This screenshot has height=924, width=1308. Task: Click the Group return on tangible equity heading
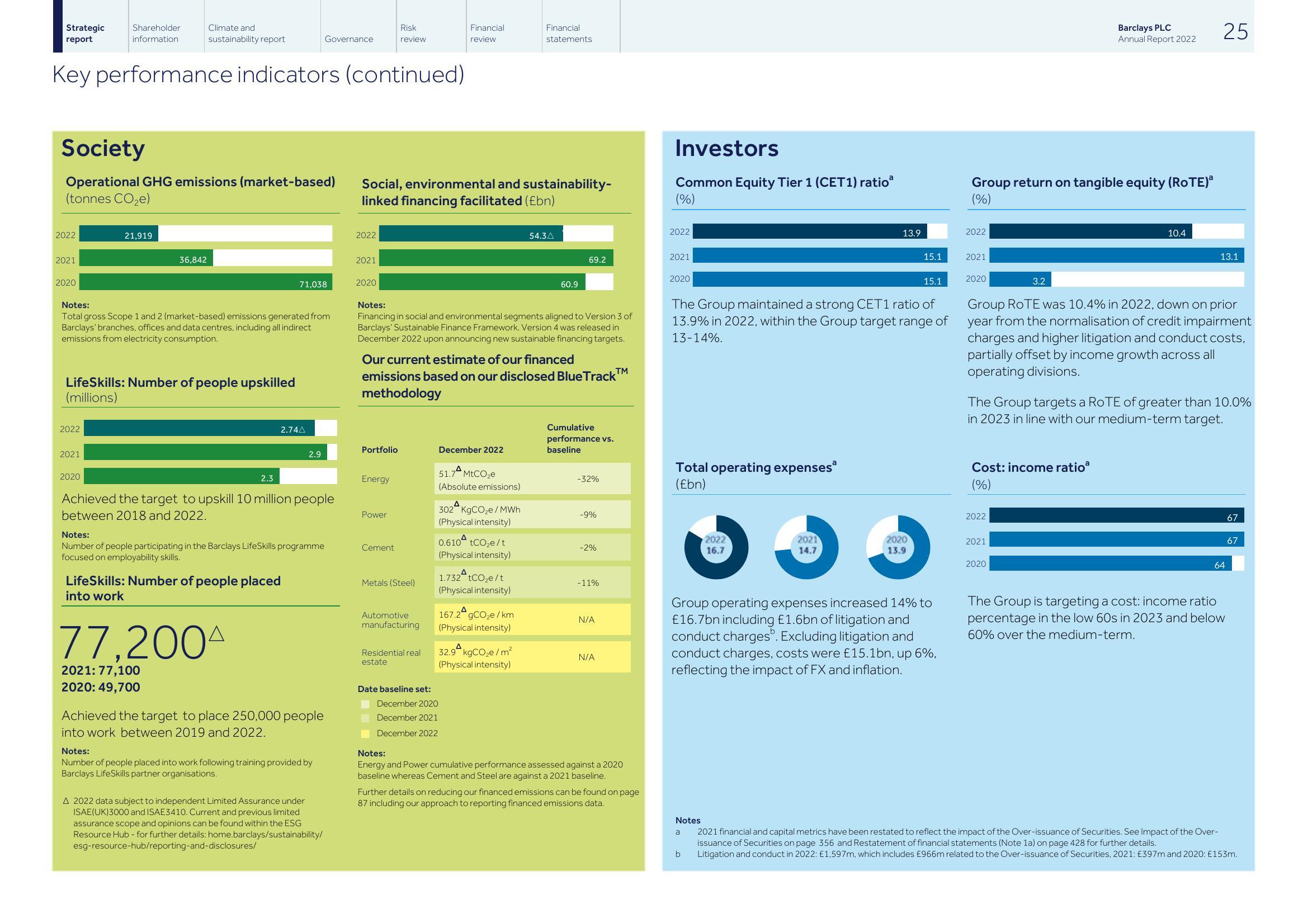coord(1092,182)
